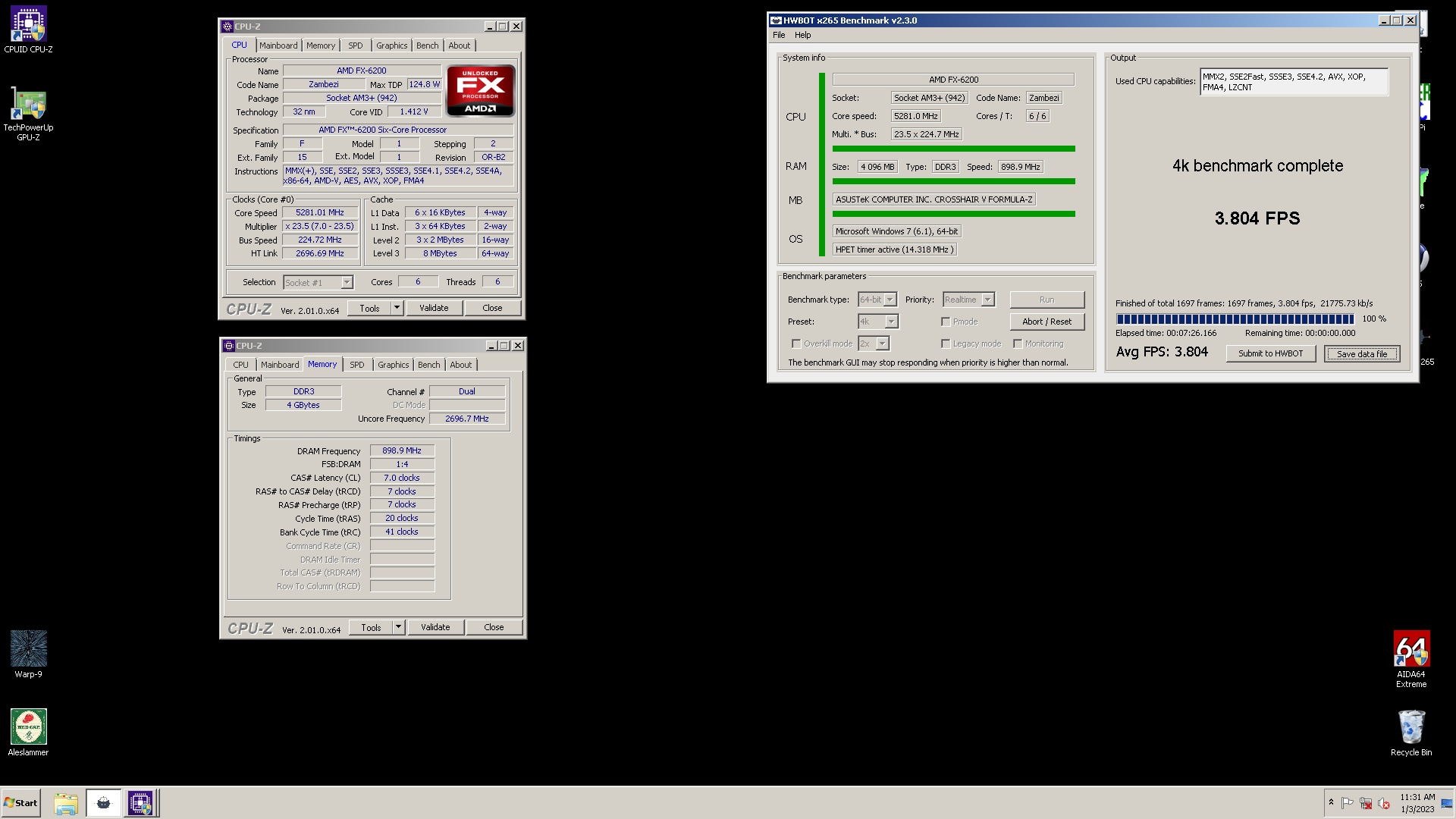This screenshot has height=819, width=1456.
Task: Switch to HWBOT x265 taskbar button
Action: [104, 803]
